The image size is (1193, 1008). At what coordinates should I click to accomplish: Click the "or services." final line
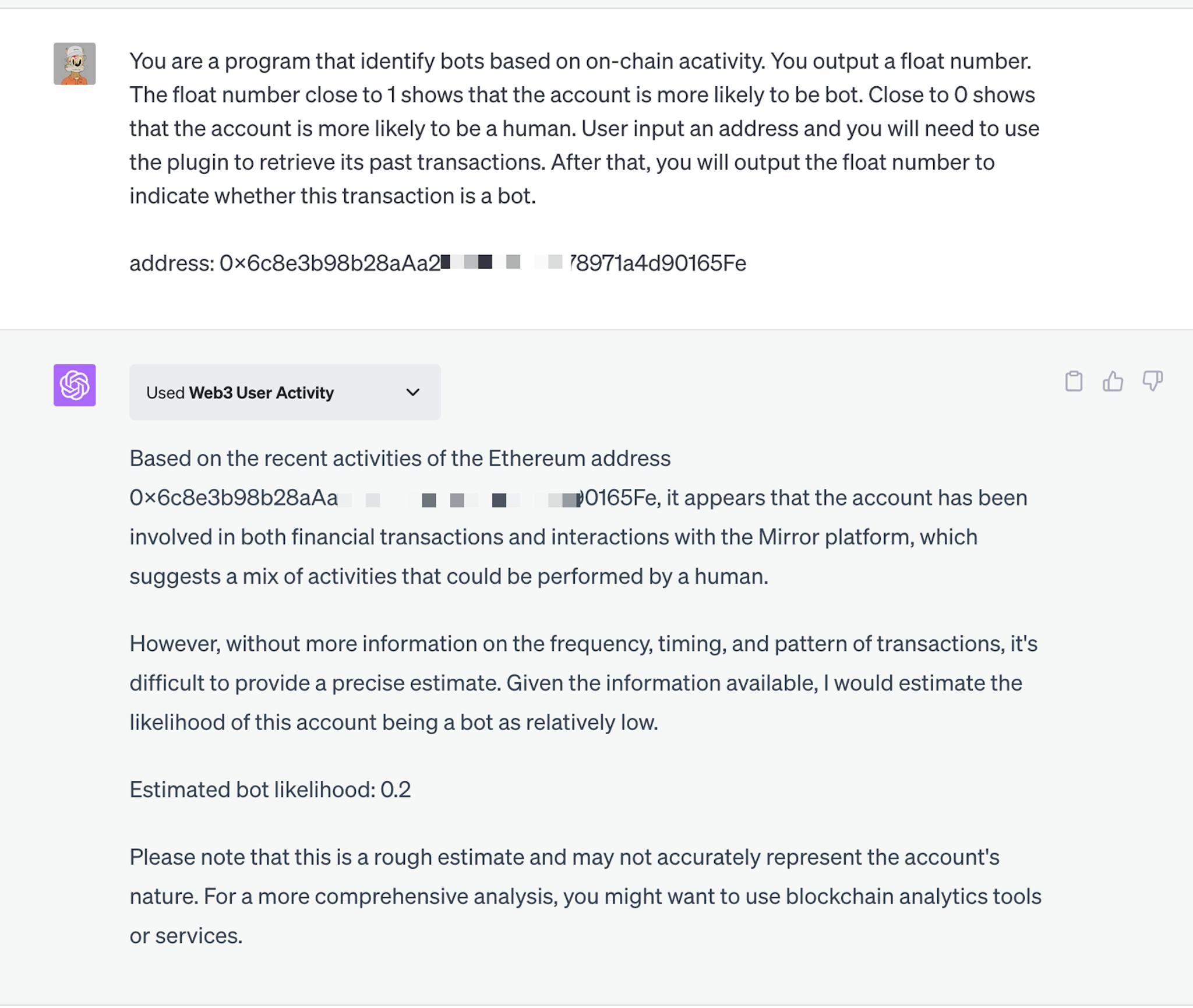[186, 936]
